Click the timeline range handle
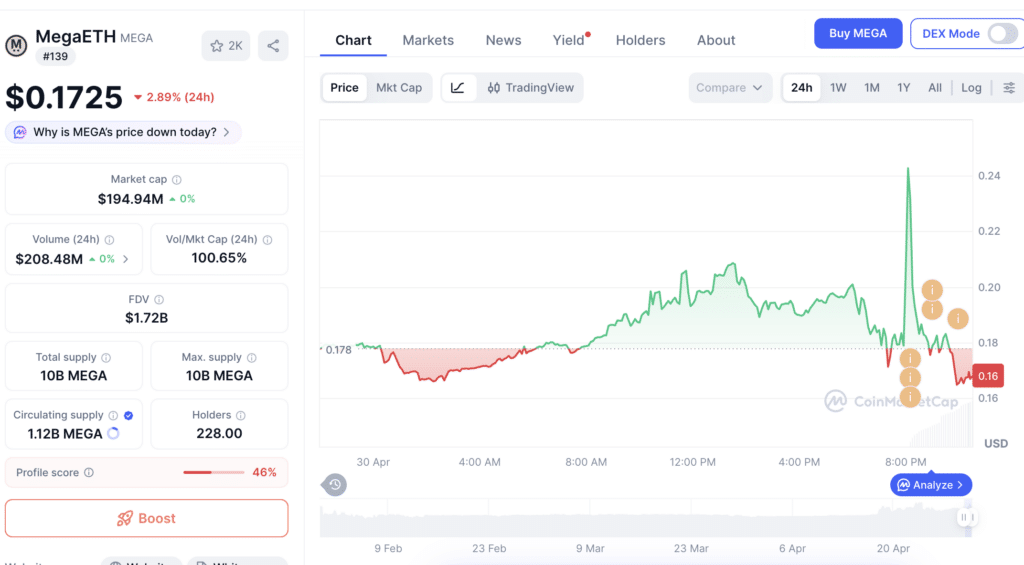 click(967, 517)
